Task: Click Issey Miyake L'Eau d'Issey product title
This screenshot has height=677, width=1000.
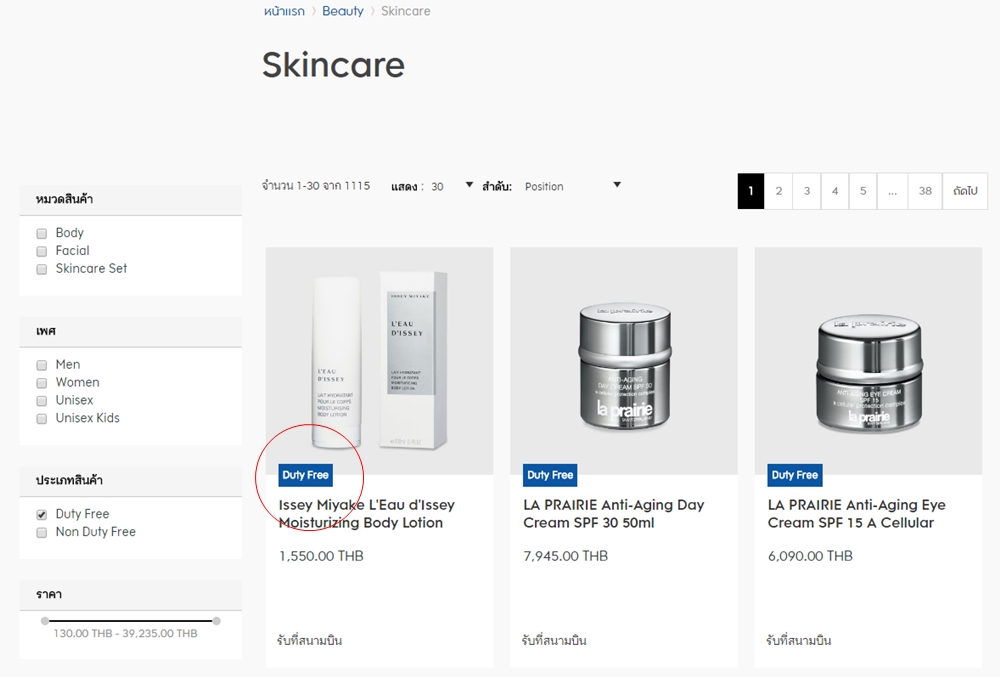Action: (367, 514)
